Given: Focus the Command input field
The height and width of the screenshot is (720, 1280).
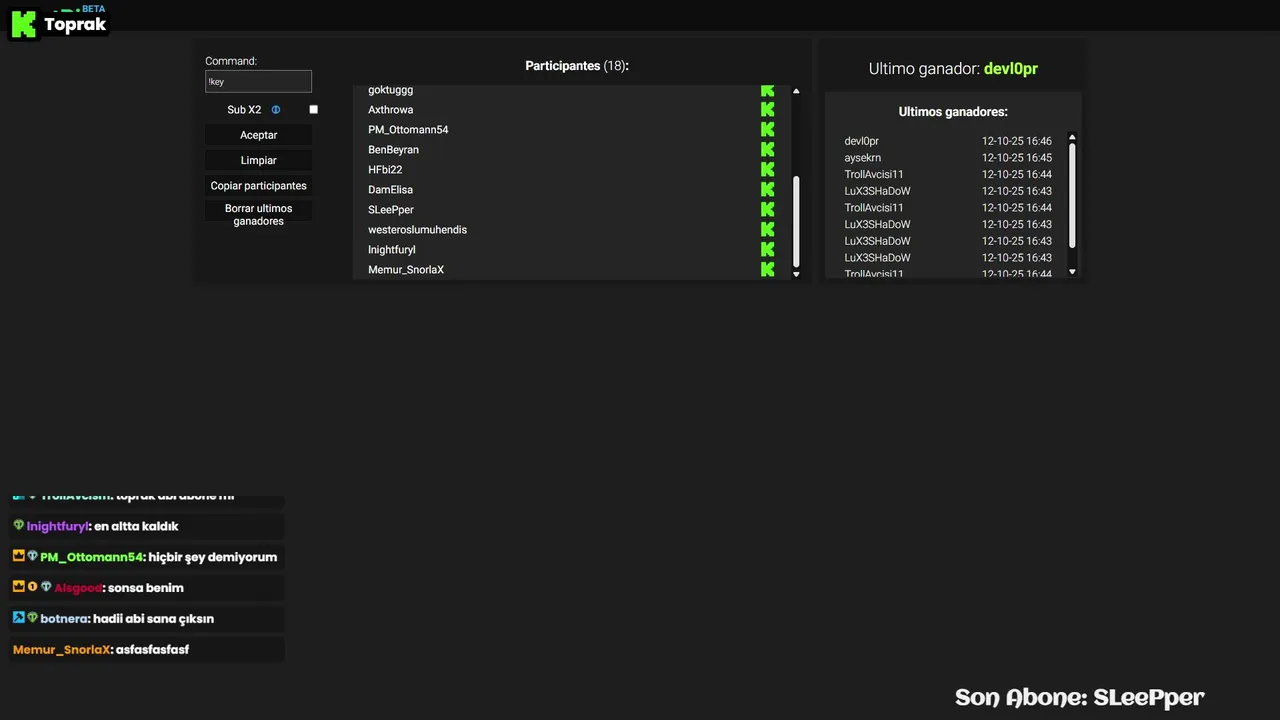Looking at the screenshot, I should (x=259, y=82).
